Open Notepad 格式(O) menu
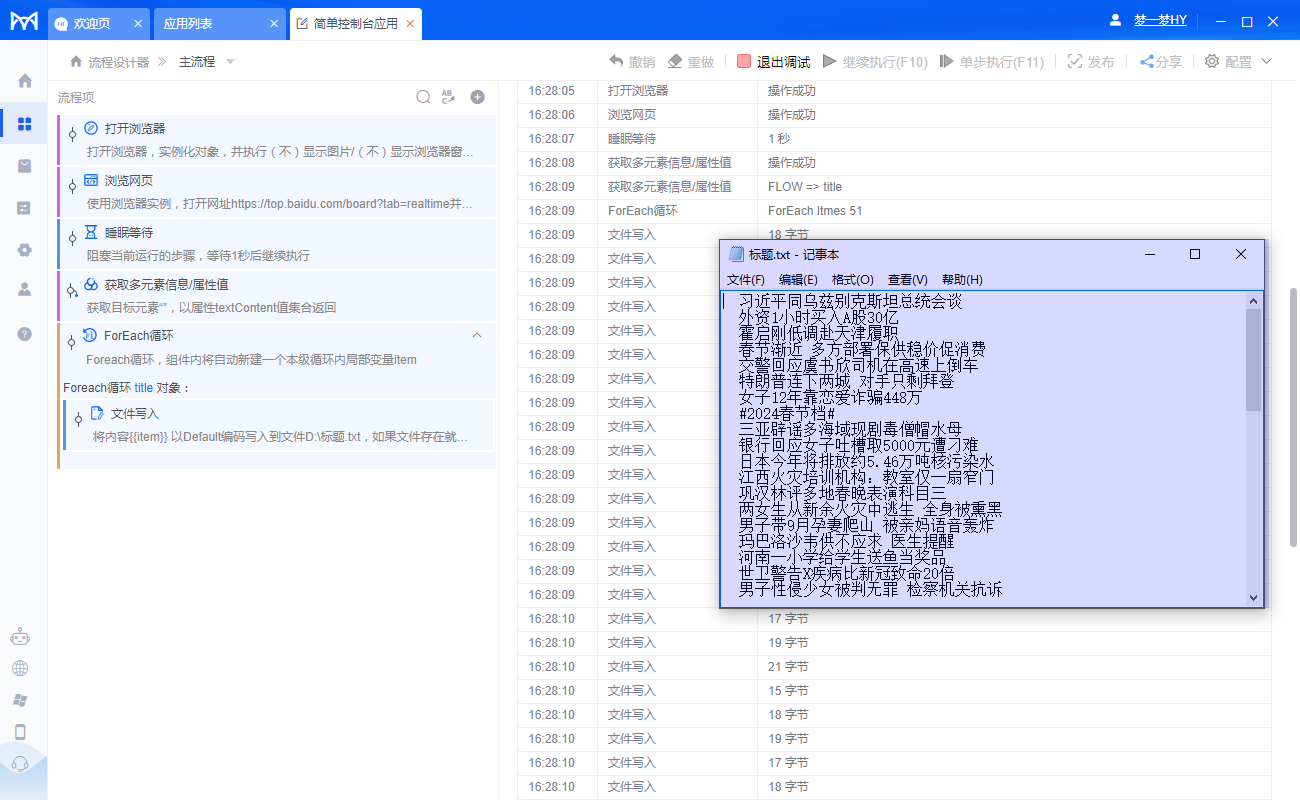Viewport: 1300px width, 800px height. click(x=853, y=279)
